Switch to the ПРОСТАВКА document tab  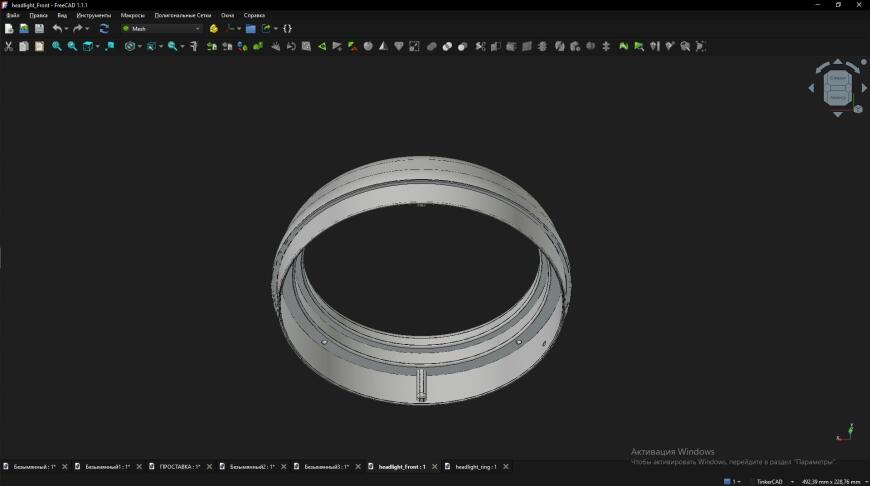180,467
